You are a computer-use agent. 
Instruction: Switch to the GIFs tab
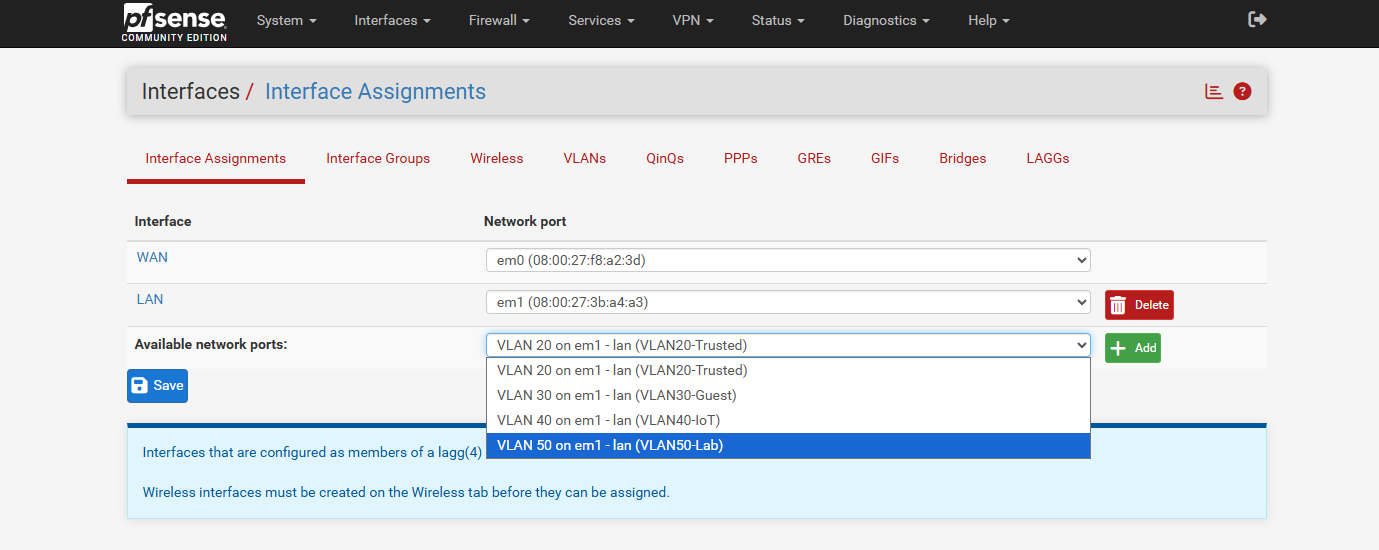(885, 158)
